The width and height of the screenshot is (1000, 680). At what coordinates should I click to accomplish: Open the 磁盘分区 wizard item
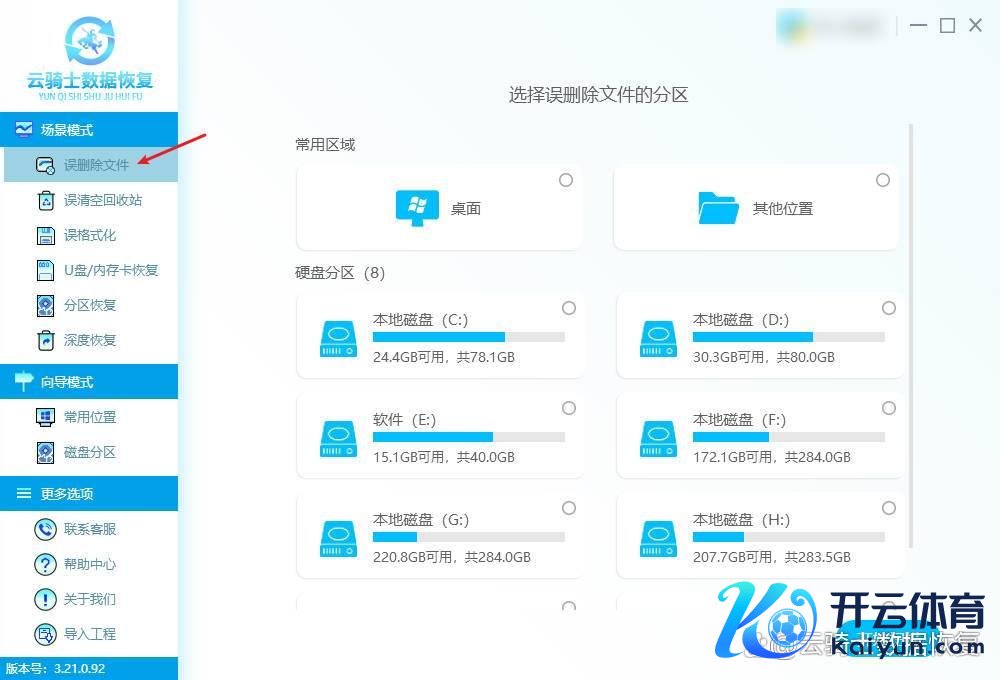coord(90,452)
